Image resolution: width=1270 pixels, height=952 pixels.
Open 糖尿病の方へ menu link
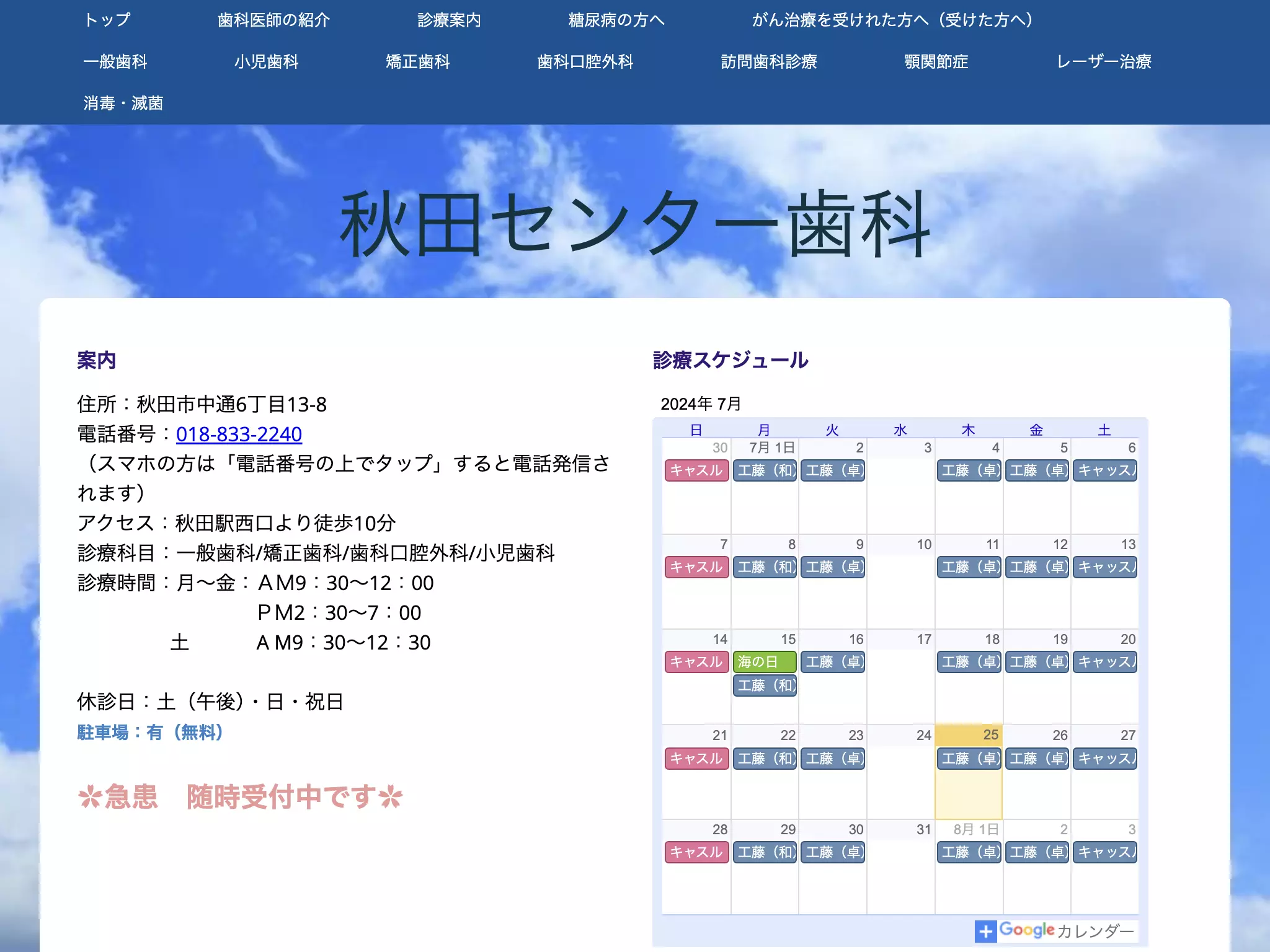click(x=616, y=20)
